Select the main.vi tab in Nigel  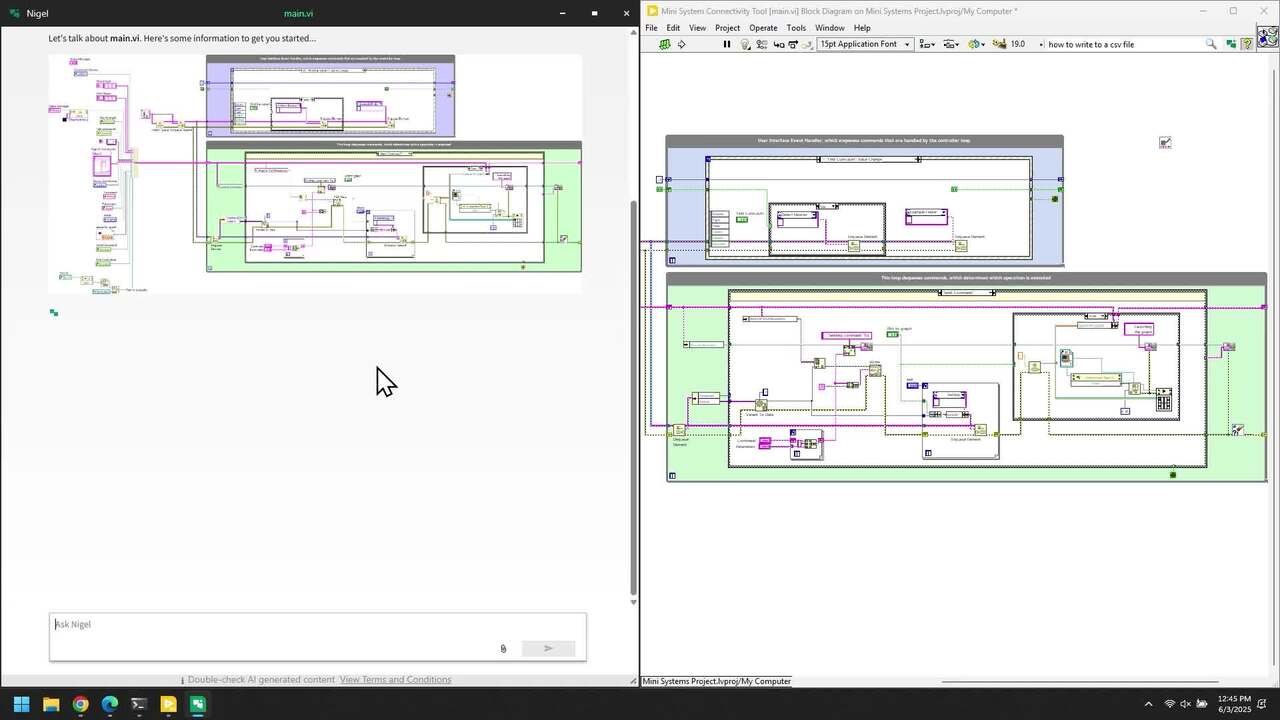(298, 13)
